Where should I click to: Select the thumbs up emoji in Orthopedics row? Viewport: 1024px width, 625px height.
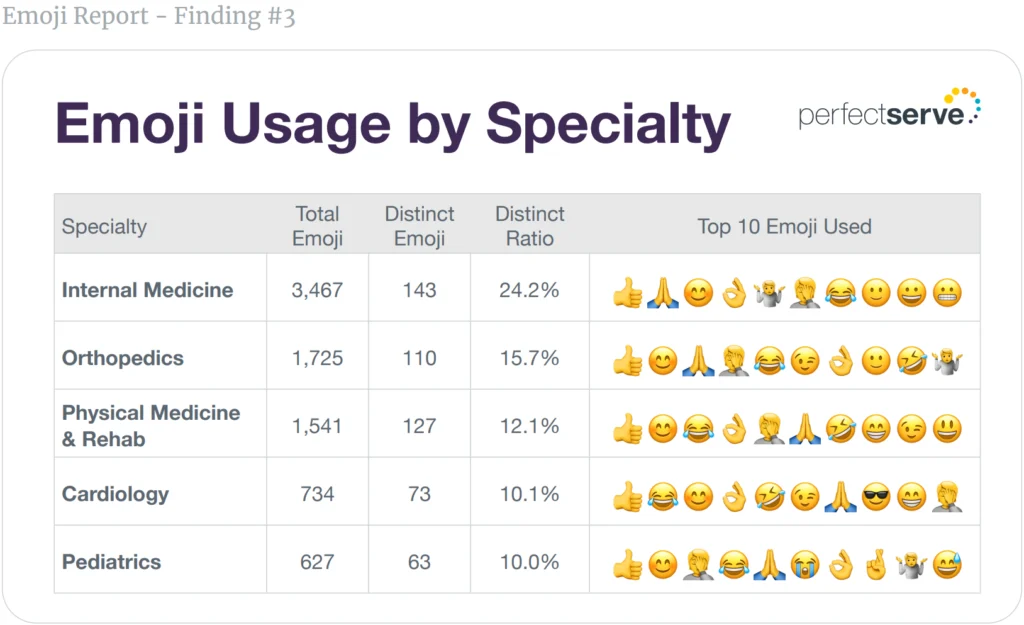[x=627, y=359]
